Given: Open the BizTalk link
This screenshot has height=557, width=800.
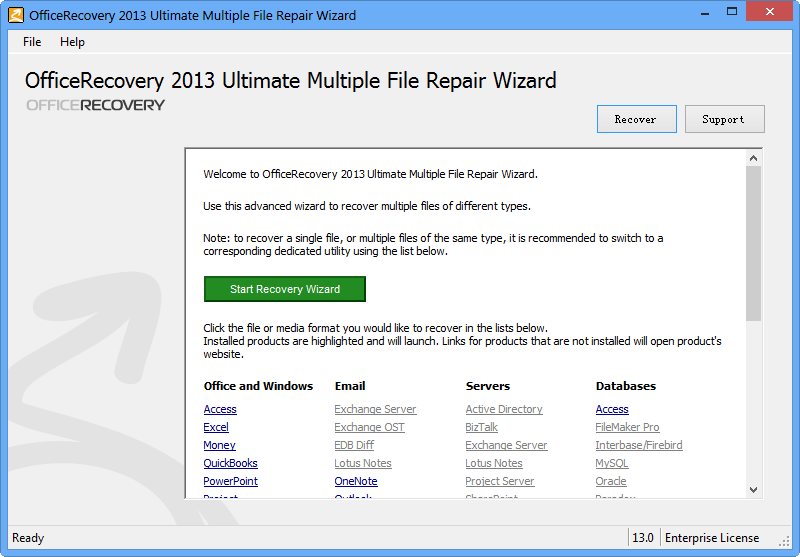Looking at the screenshot, I should point(482,427).
